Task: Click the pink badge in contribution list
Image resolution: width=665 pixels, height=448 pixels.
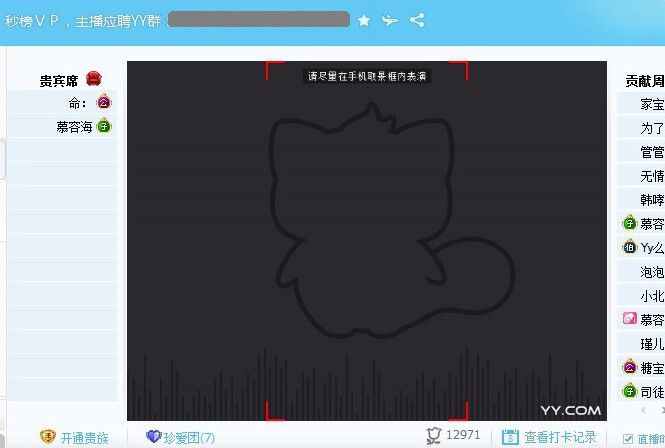Action: [x=629, y=318]
